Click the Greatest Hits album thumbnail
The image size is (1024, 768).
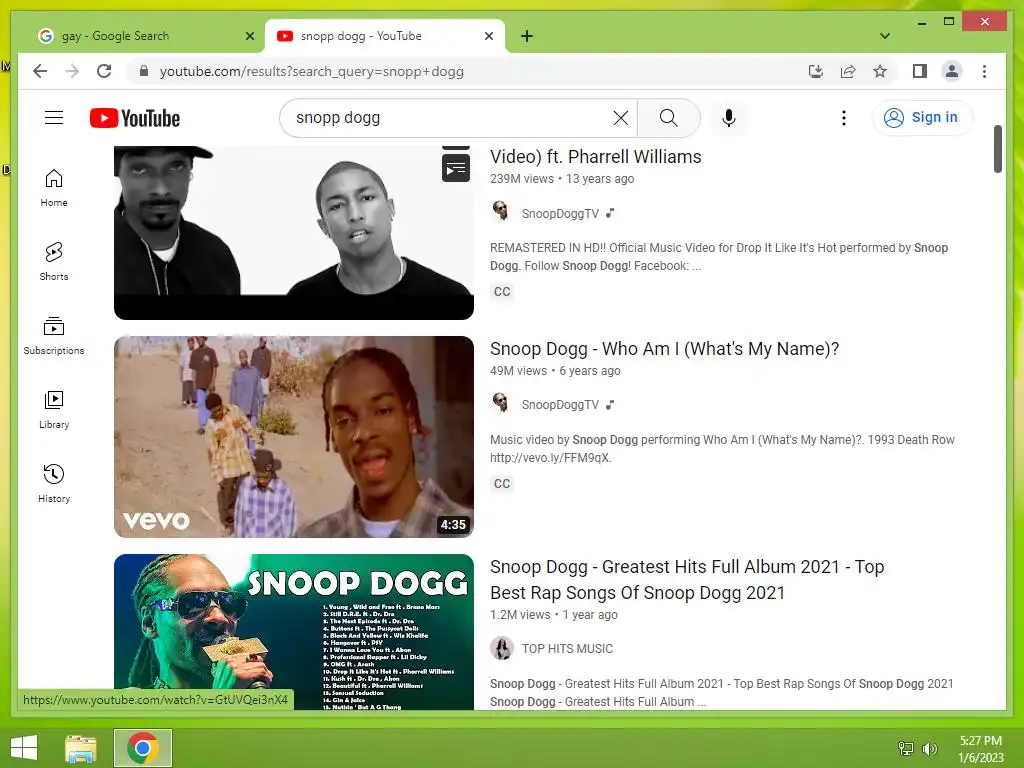coord(294,632)
